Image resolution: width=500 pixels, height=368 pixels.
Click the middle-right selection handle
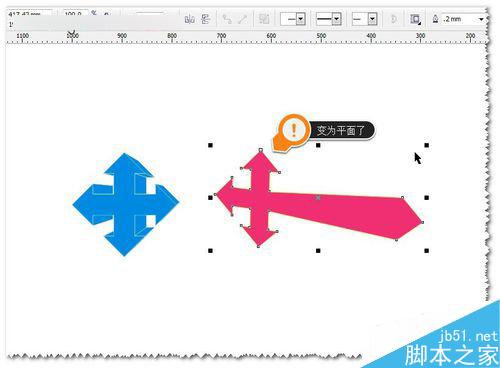pos(427,198)
